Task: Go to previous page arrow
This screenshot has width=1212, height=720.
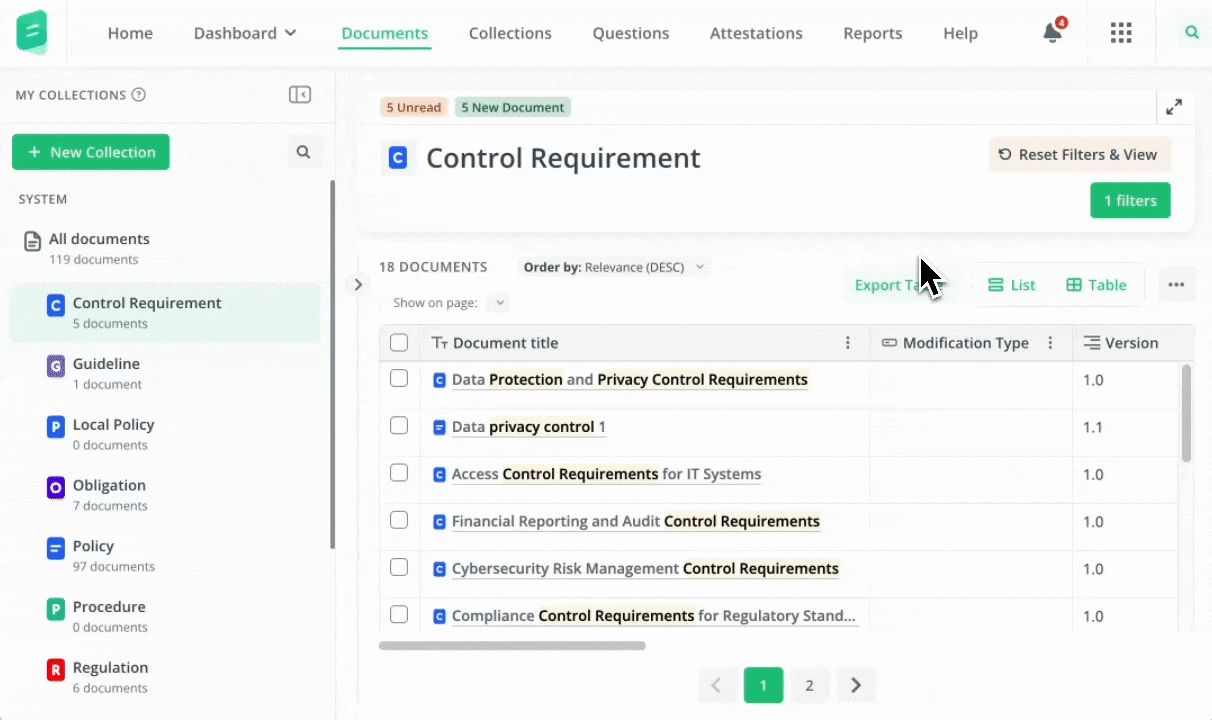Action: 716,685
